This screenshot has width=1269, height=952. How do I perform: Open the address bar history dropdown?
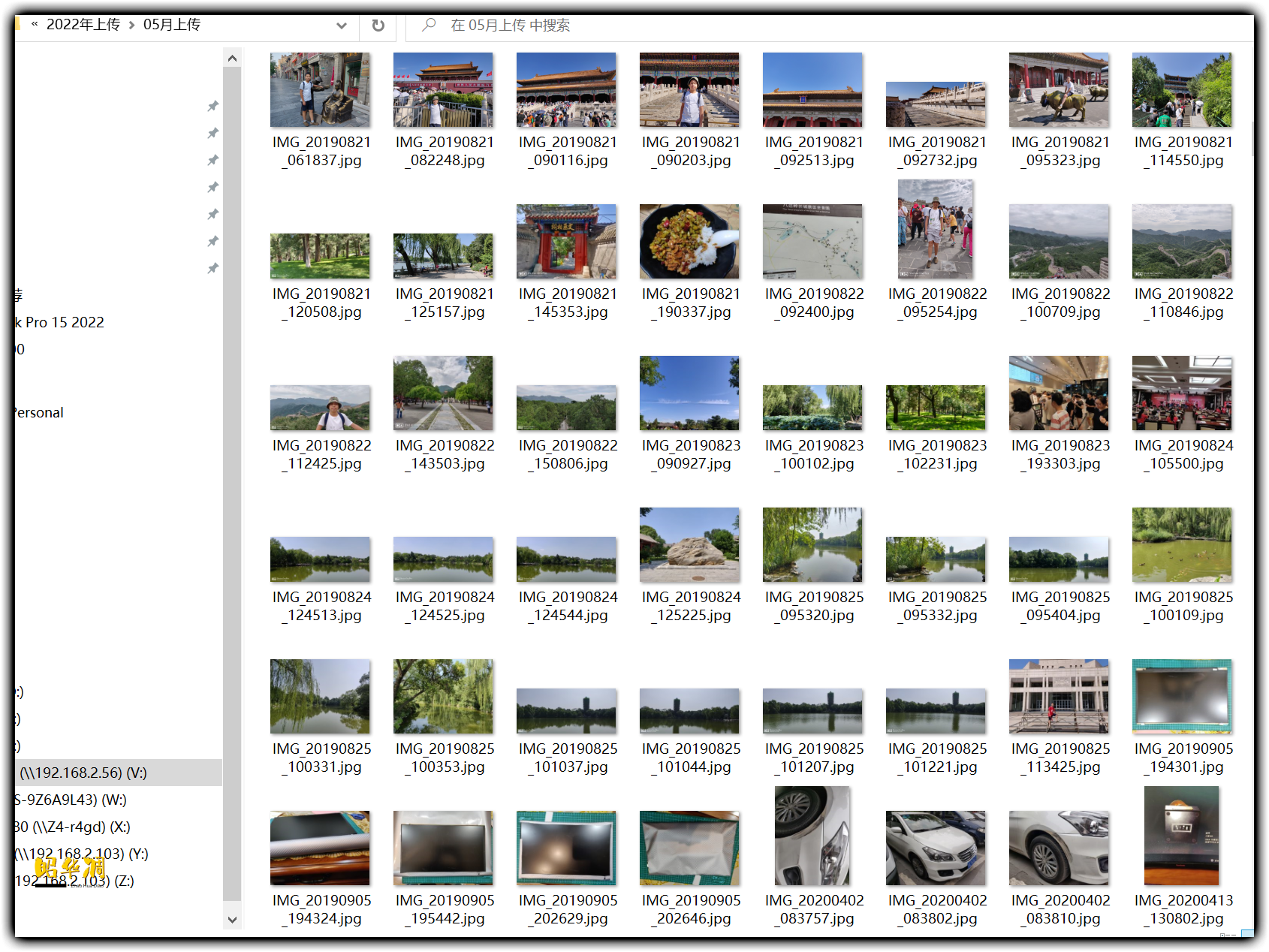[342, 26]
